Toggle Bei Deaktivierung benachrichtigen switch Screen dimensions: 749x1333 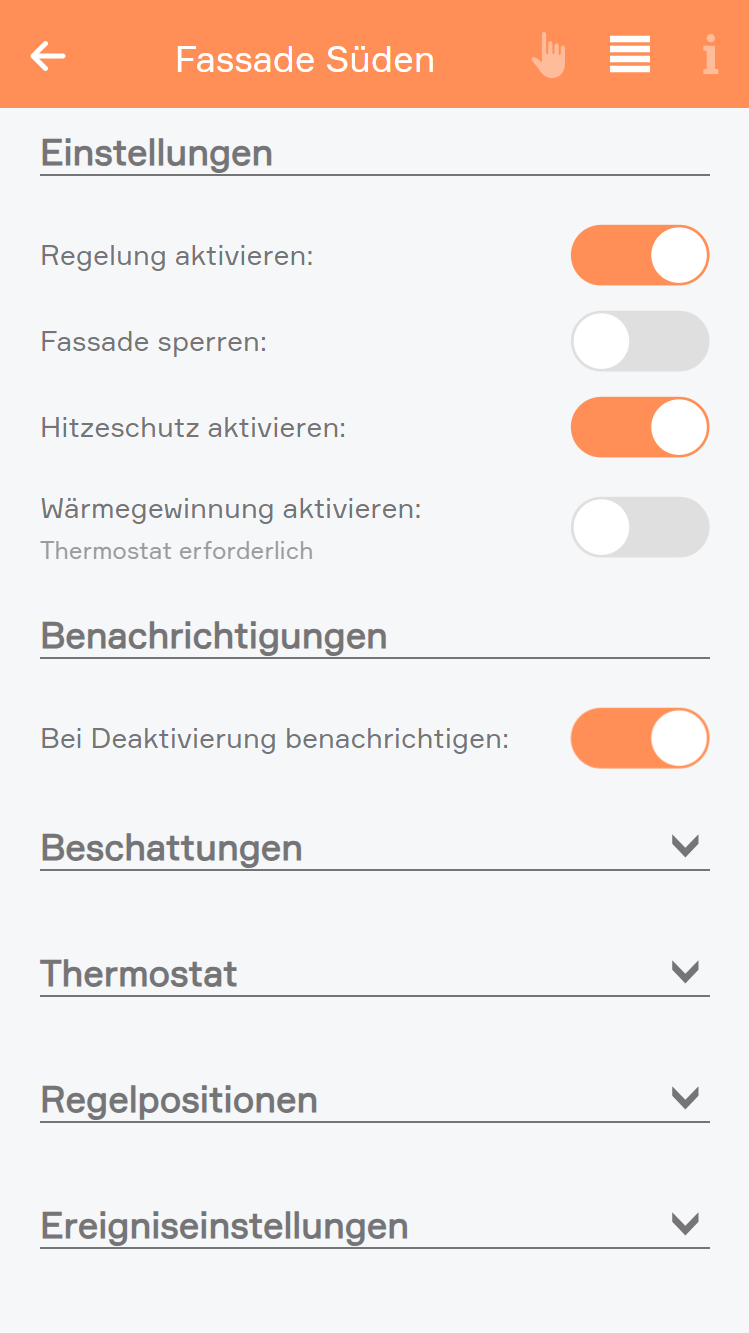point(640,739)
